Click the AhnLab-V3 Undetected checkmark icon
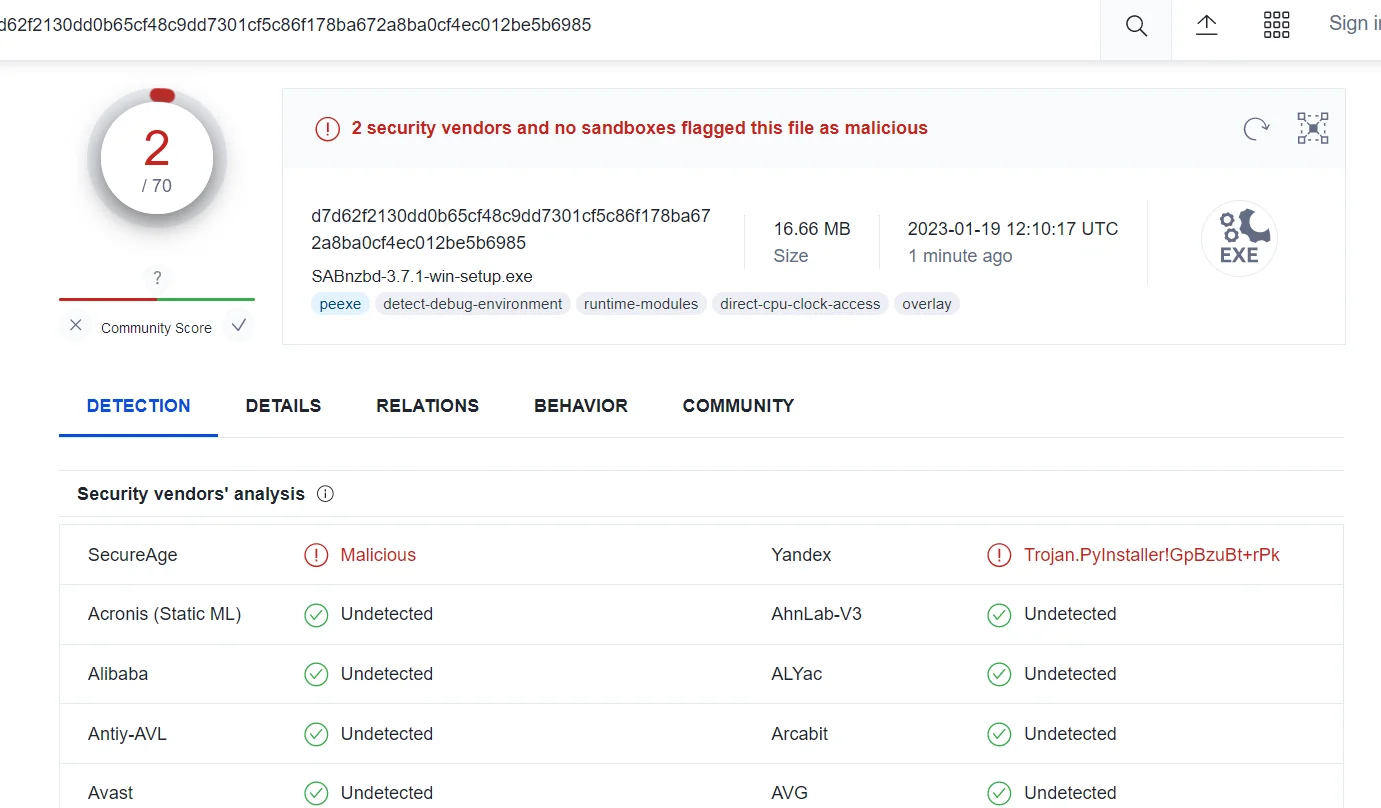 coord(999,615)
